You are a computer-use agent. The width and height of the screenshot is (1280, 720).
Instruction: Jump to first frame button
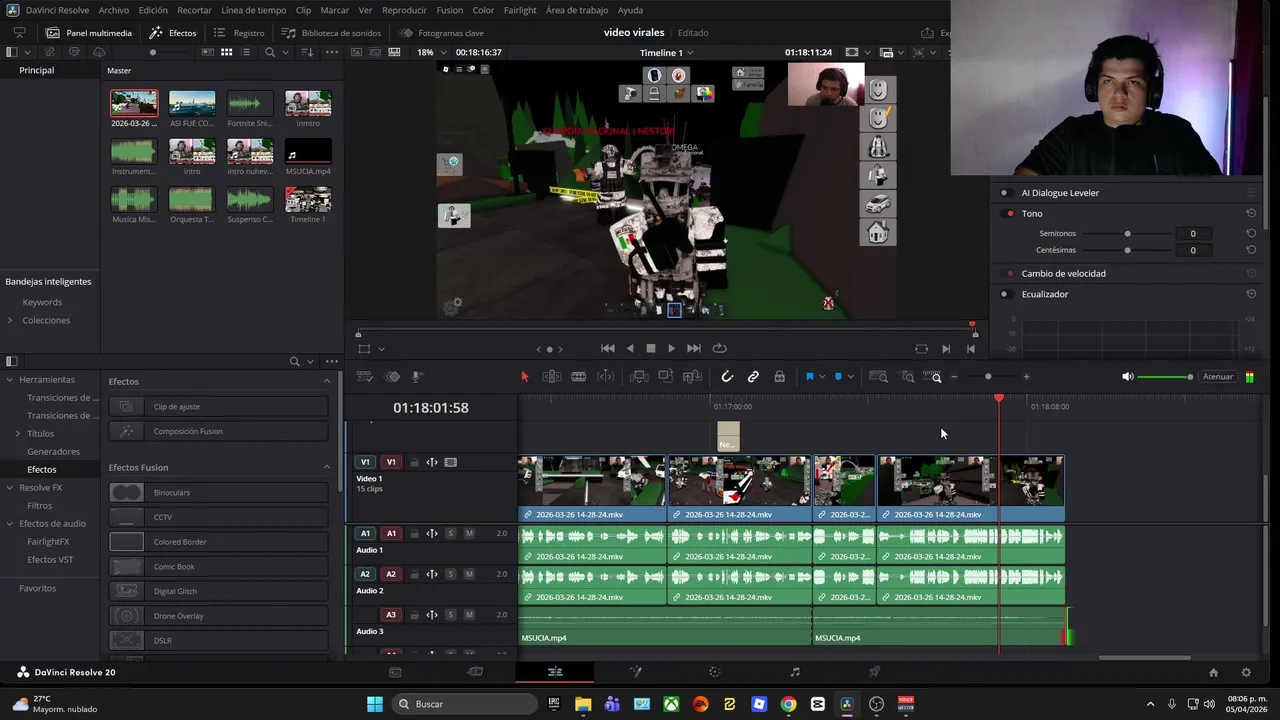pos(607,348)
